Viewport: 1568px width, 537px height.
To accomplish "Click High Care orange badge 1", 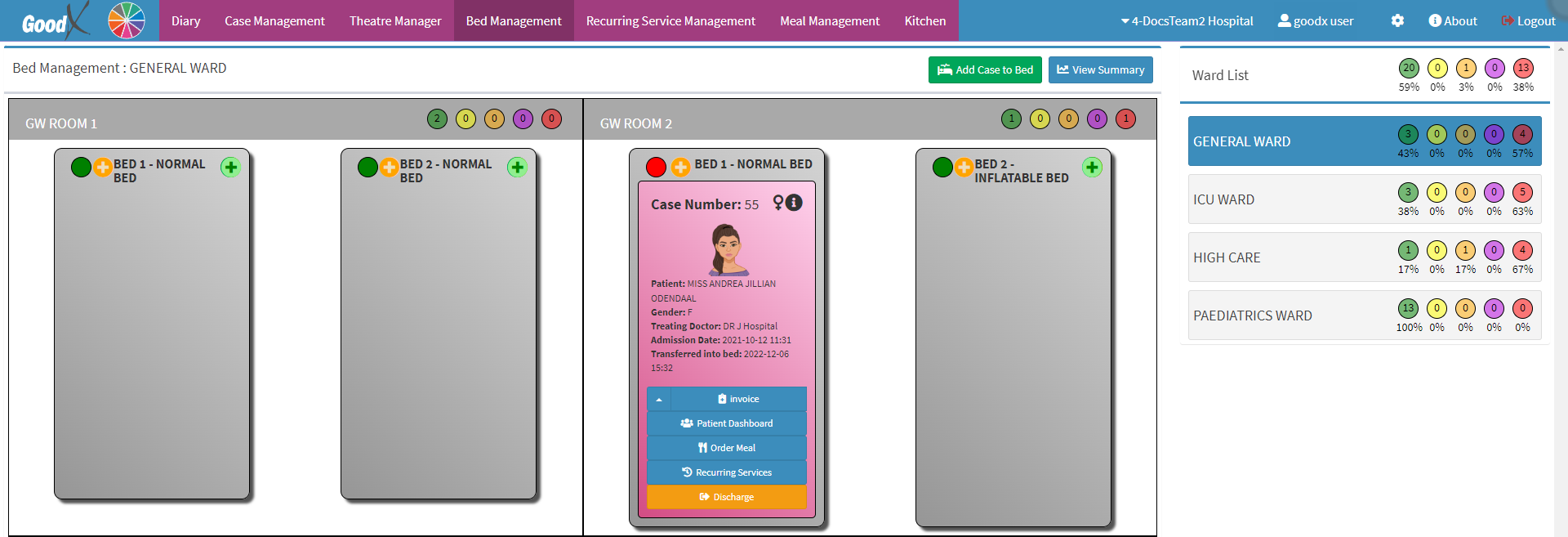I will click(1465, 250).
